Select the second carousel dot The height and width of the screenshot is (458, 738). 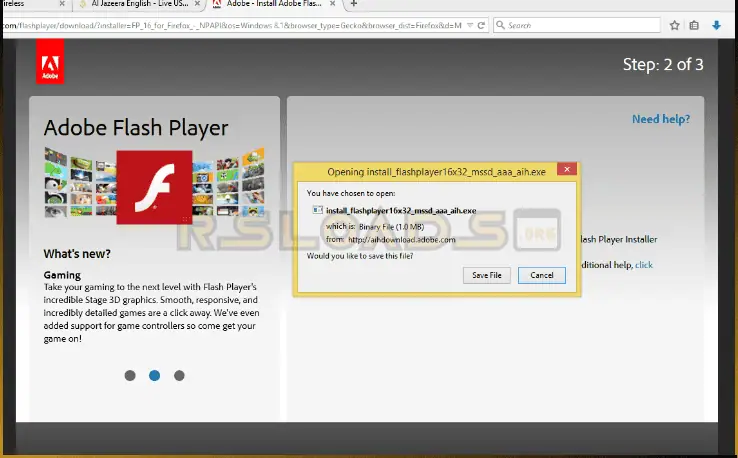click(154, 376)
